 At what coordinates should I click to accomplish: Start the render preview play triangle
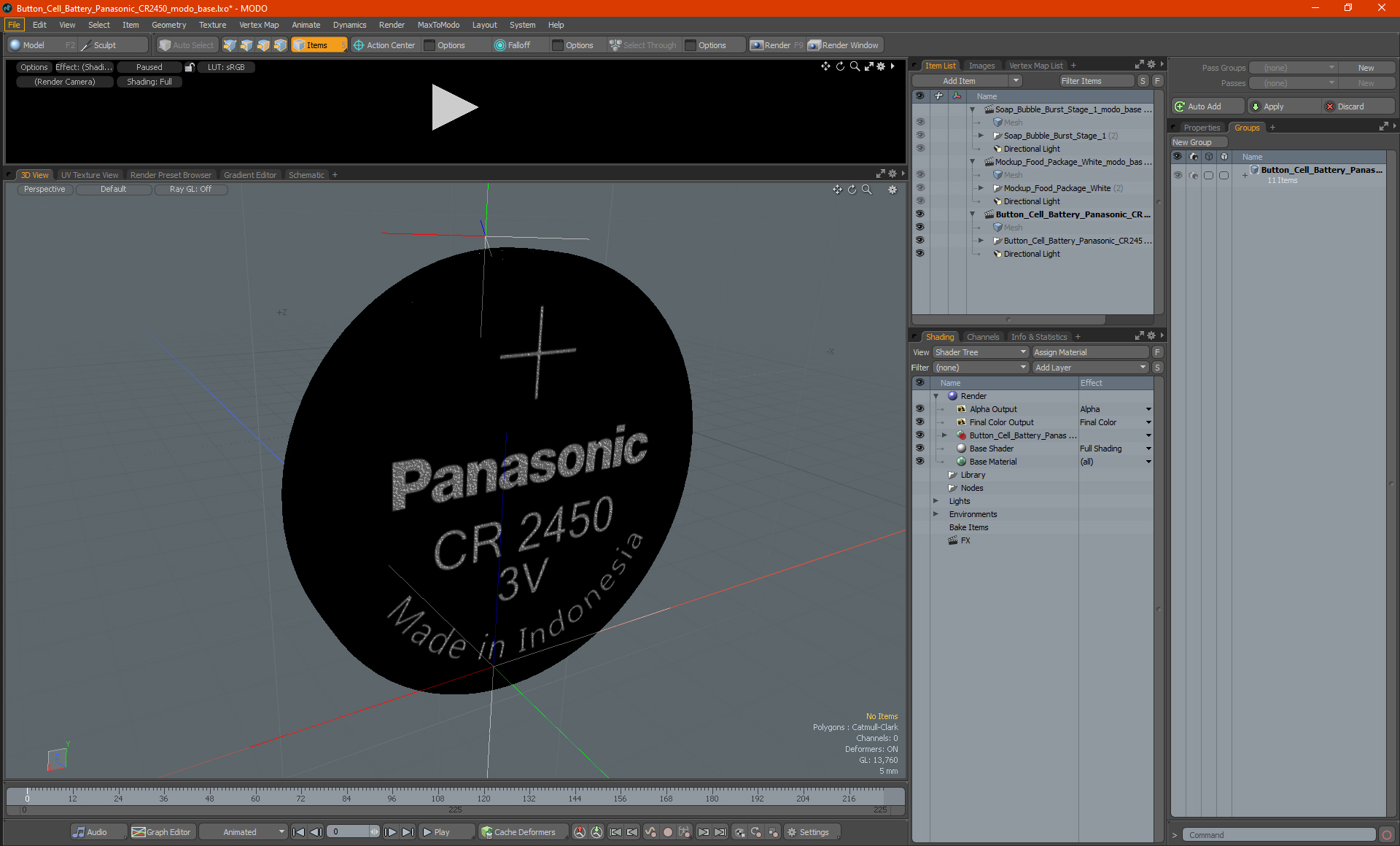coord(454,107)
